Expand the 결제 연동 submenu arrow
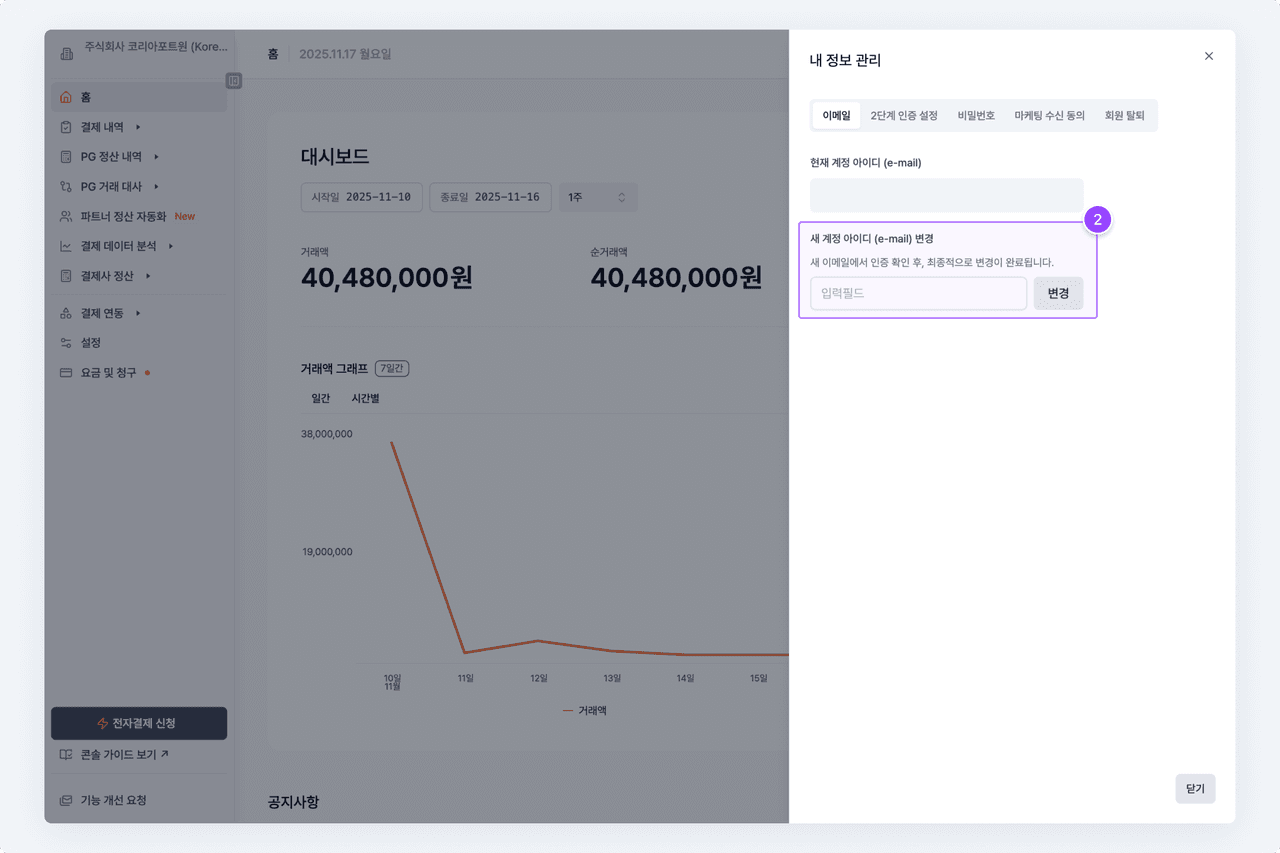The image size is (1280, 853). pyautogui.click(x=138, y=314)
